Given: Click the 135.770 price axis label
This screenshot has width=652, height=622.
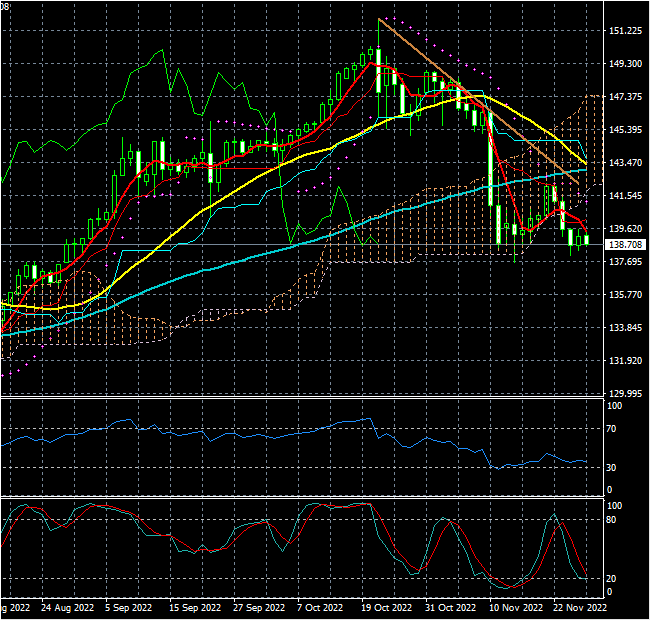Looking at the screenshot, I should click(626, 295).
